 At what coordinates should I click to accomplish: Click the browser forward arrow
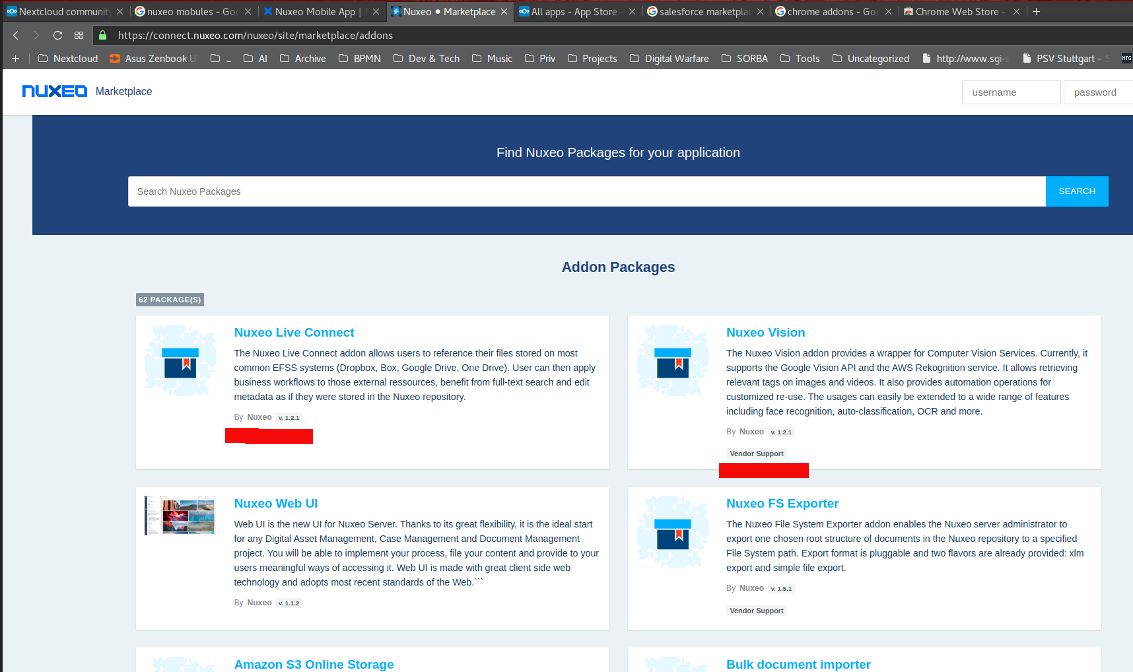point(36,35)
